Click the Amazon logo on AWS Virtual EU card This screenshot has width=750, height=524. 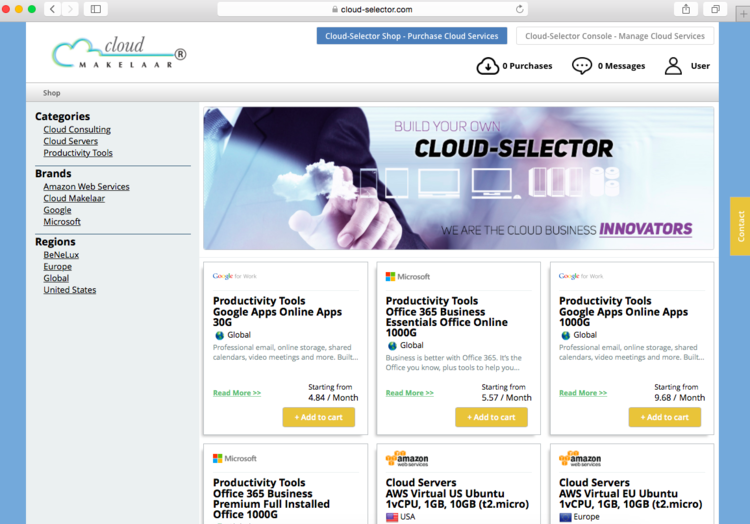coord(580,458)
